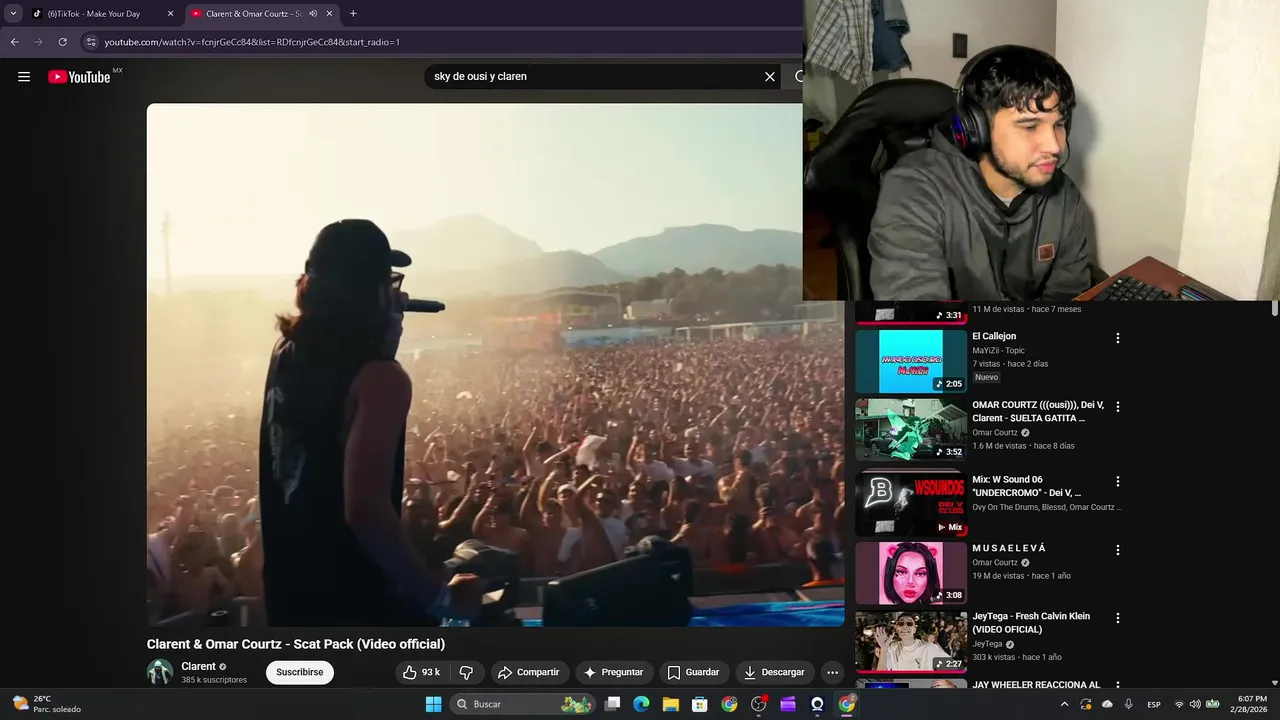Screen dimensions: 1280x720
Task: Ask about the video with Preguntar
Action: (x=613, y=672)
